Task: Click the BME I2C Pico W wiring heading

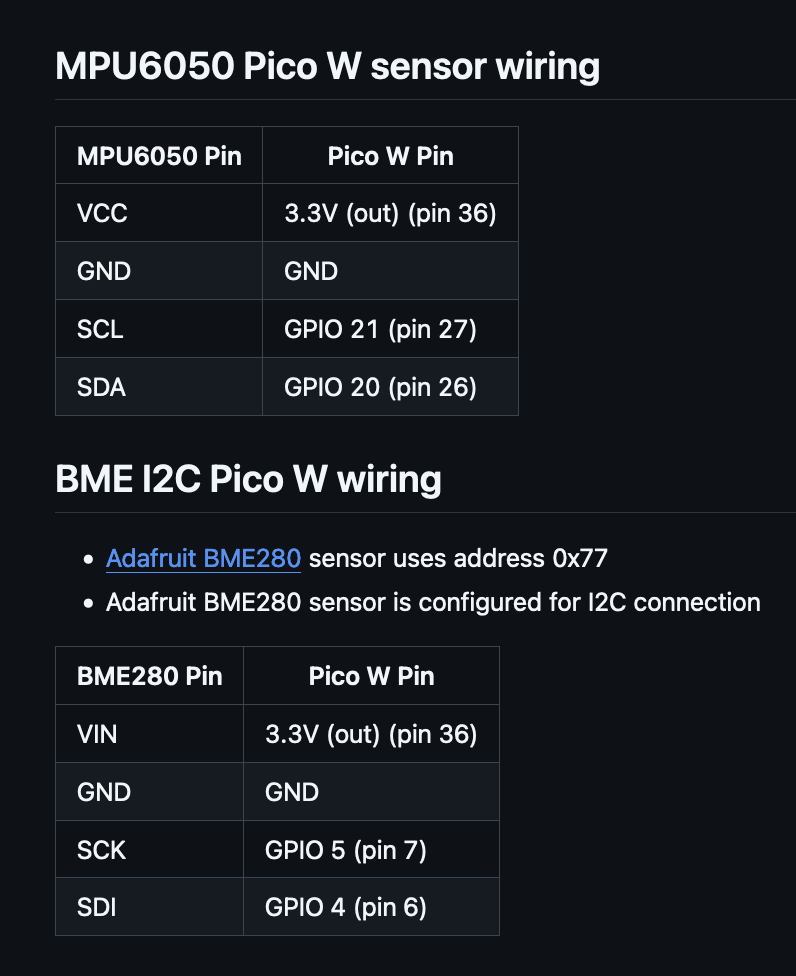Action: 248,479
